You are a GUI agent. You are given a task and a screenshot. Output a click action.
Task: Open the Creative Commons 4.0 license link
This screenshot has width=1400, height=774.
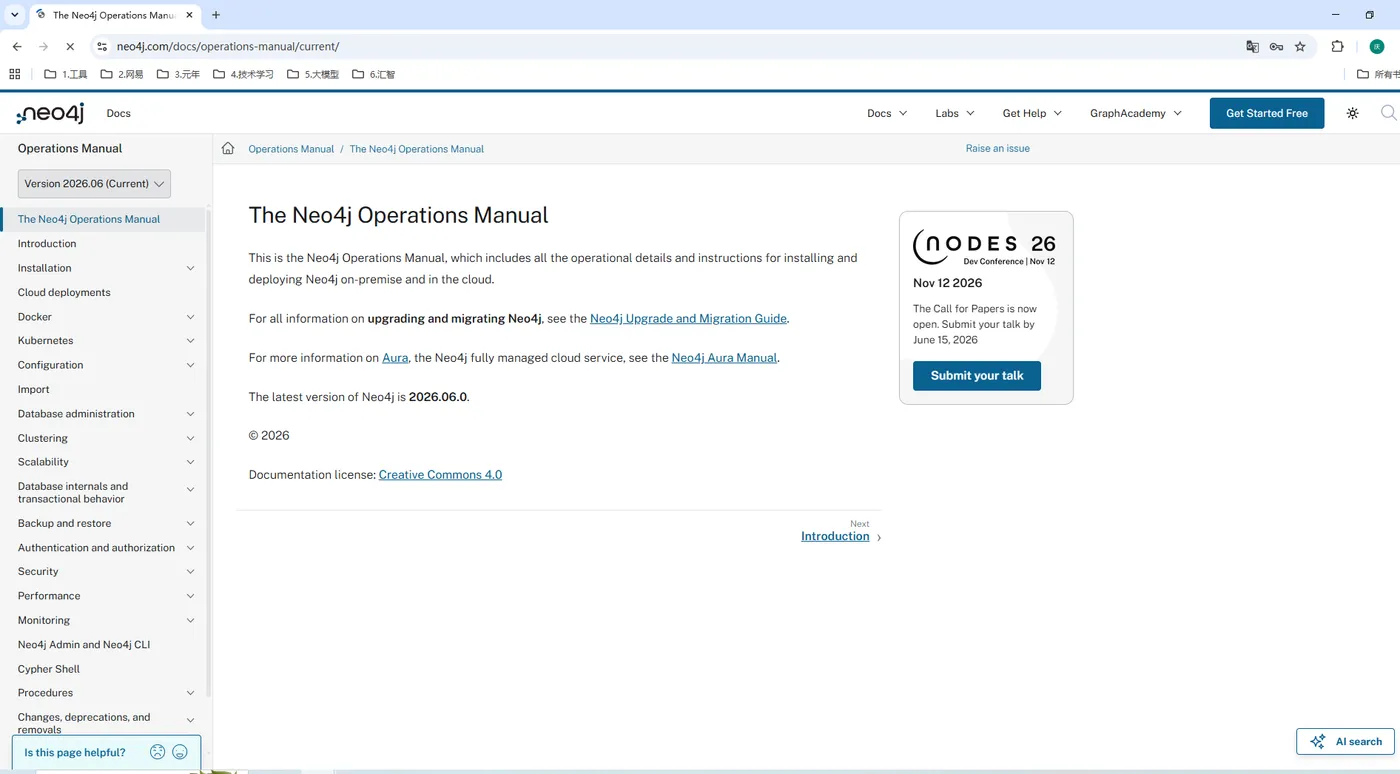click(440, 475)
